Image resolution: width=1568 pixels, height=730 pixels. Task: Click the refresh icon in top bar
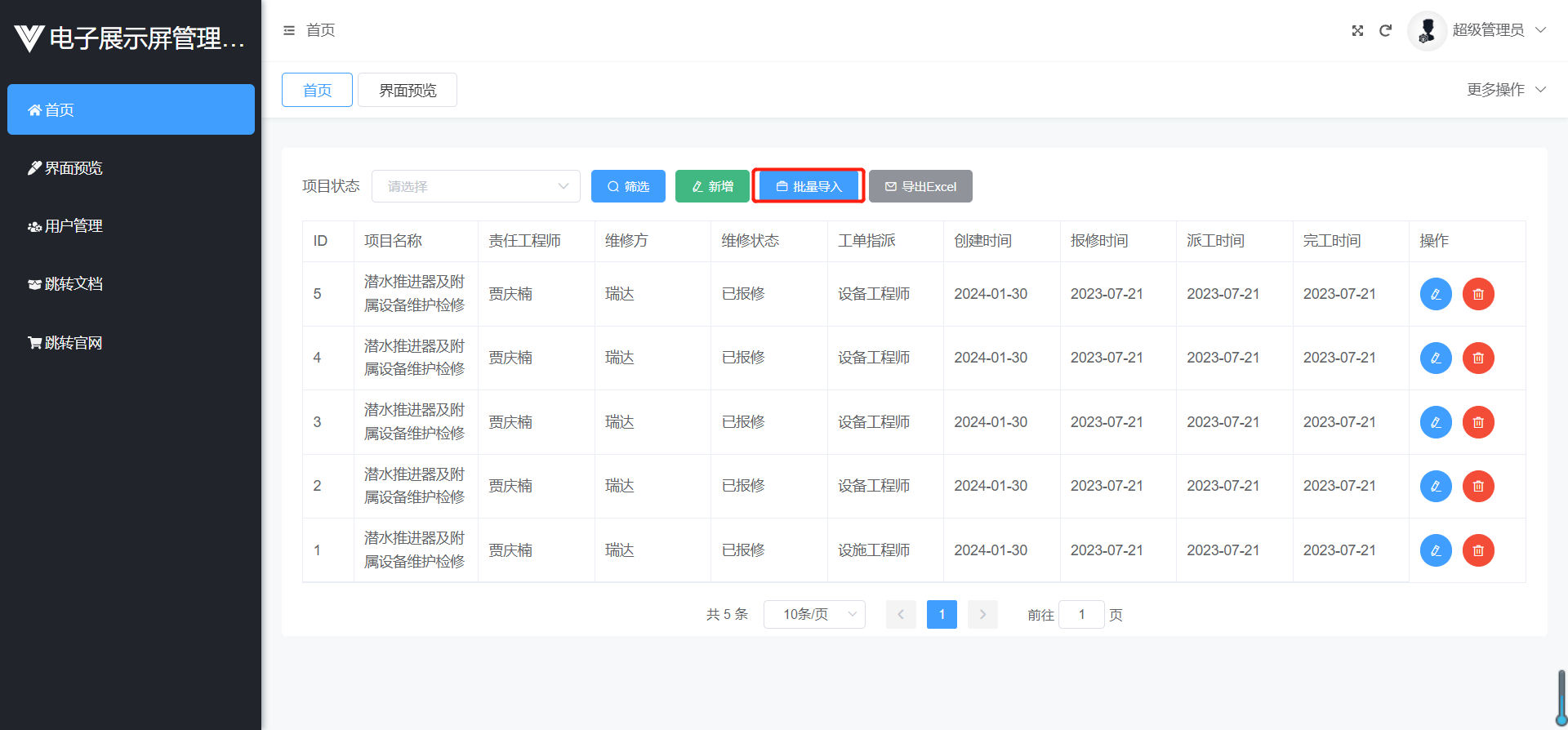pyautogui.click(x=1385, y=31)
